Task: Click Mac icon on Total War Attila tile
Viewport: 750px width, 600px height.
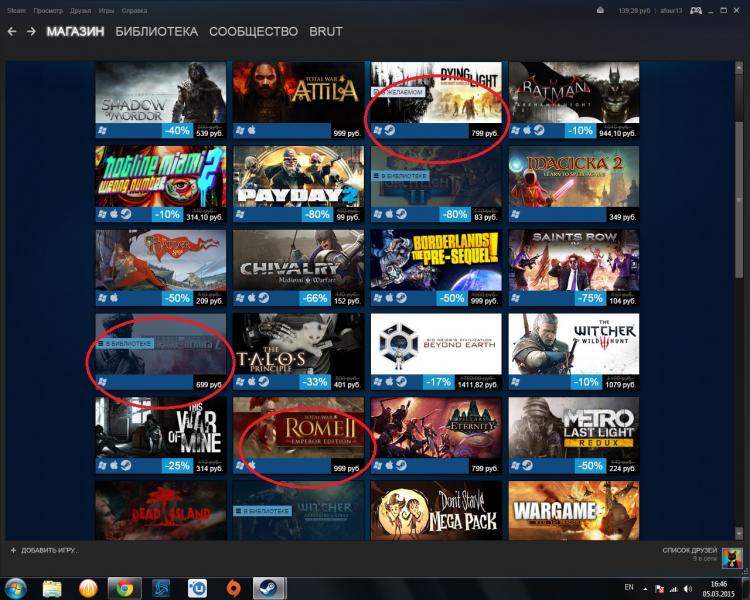Action: [x=252, y=130]
